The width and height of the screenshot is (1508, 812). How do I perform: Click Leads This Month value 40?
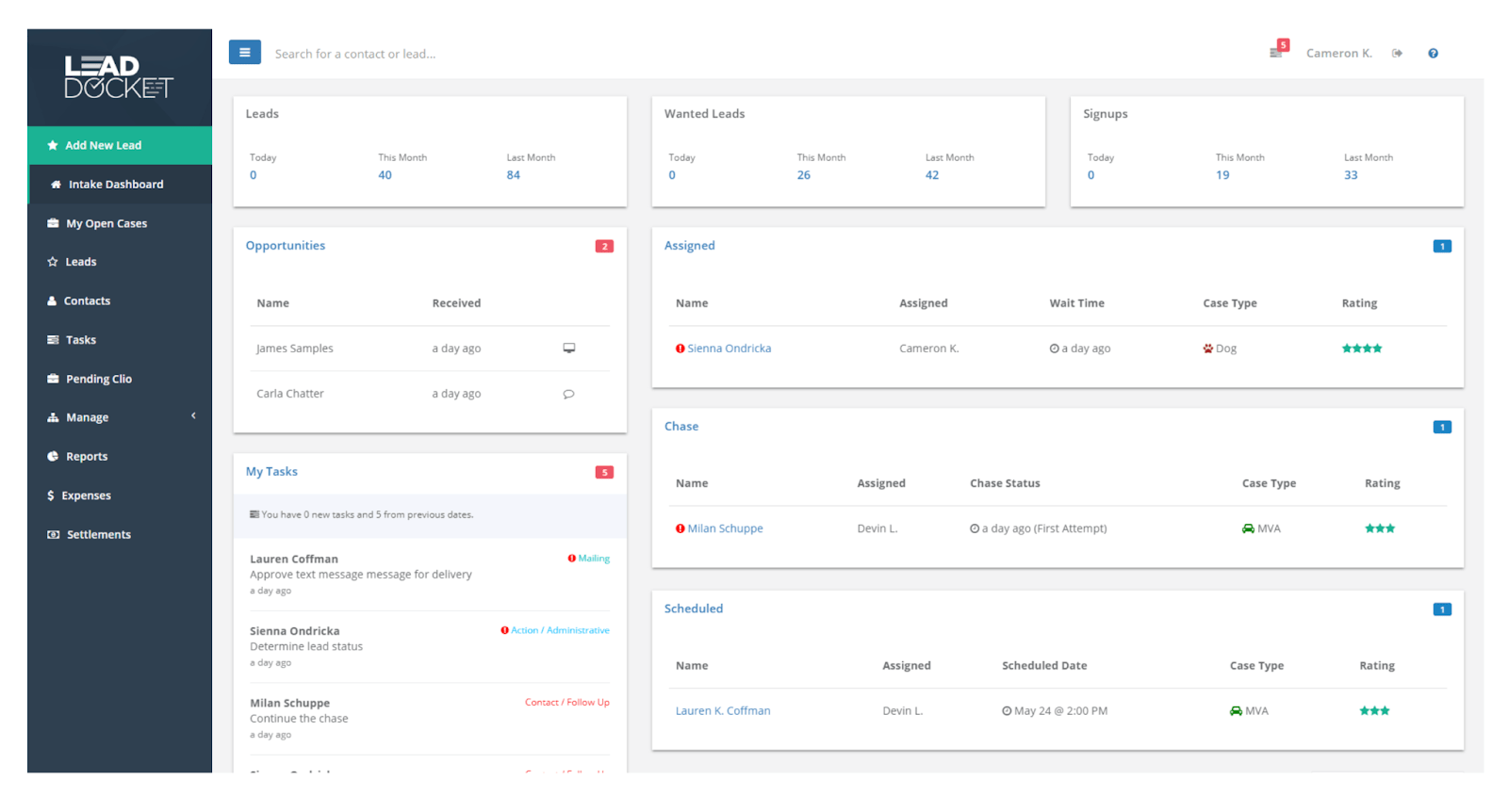(385, 175)
